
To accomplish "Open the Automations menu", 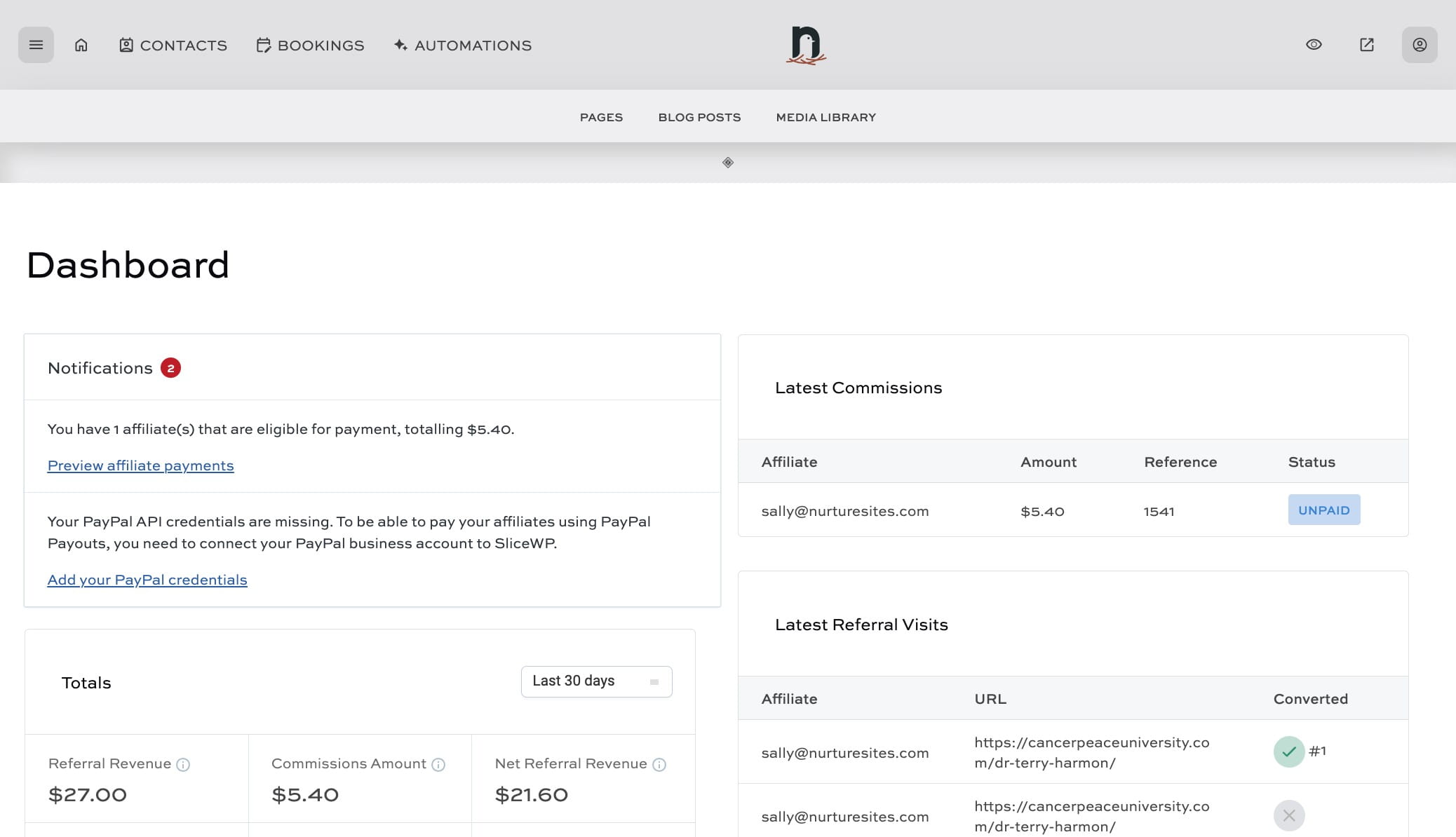I will tap(463, 46).
